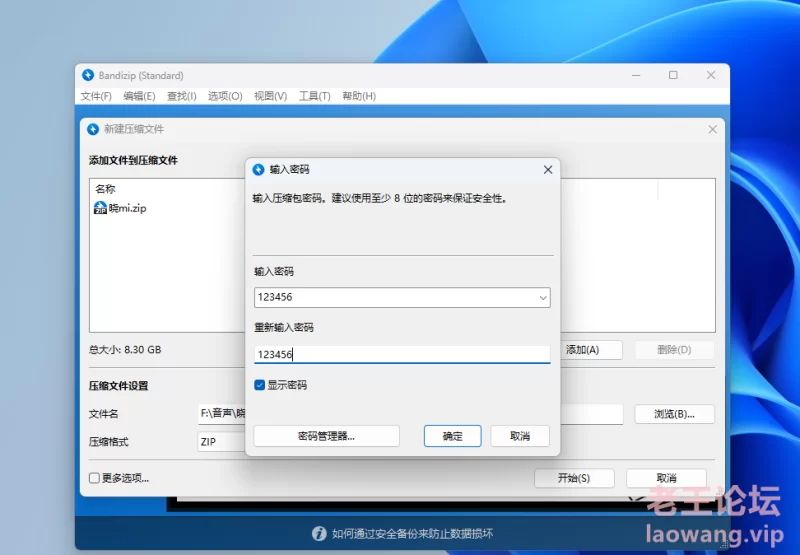Open the 压缩格式 ZIP combo box
The width and height of the screenshot is (800, 555).
[x=221, y=442]
